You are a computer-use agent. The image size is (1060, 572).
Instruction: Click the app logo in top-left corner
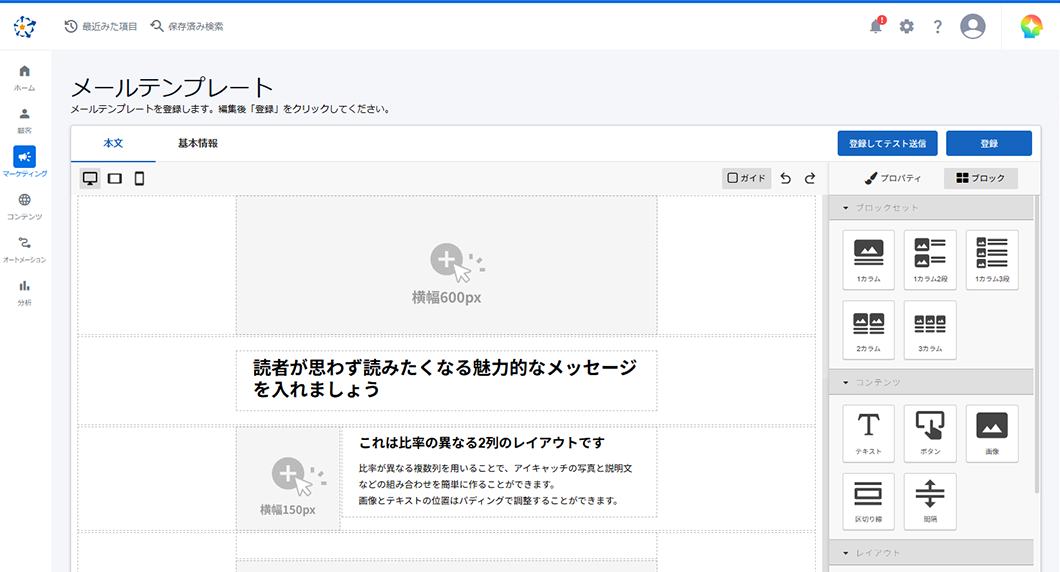[x=25, y=26]
